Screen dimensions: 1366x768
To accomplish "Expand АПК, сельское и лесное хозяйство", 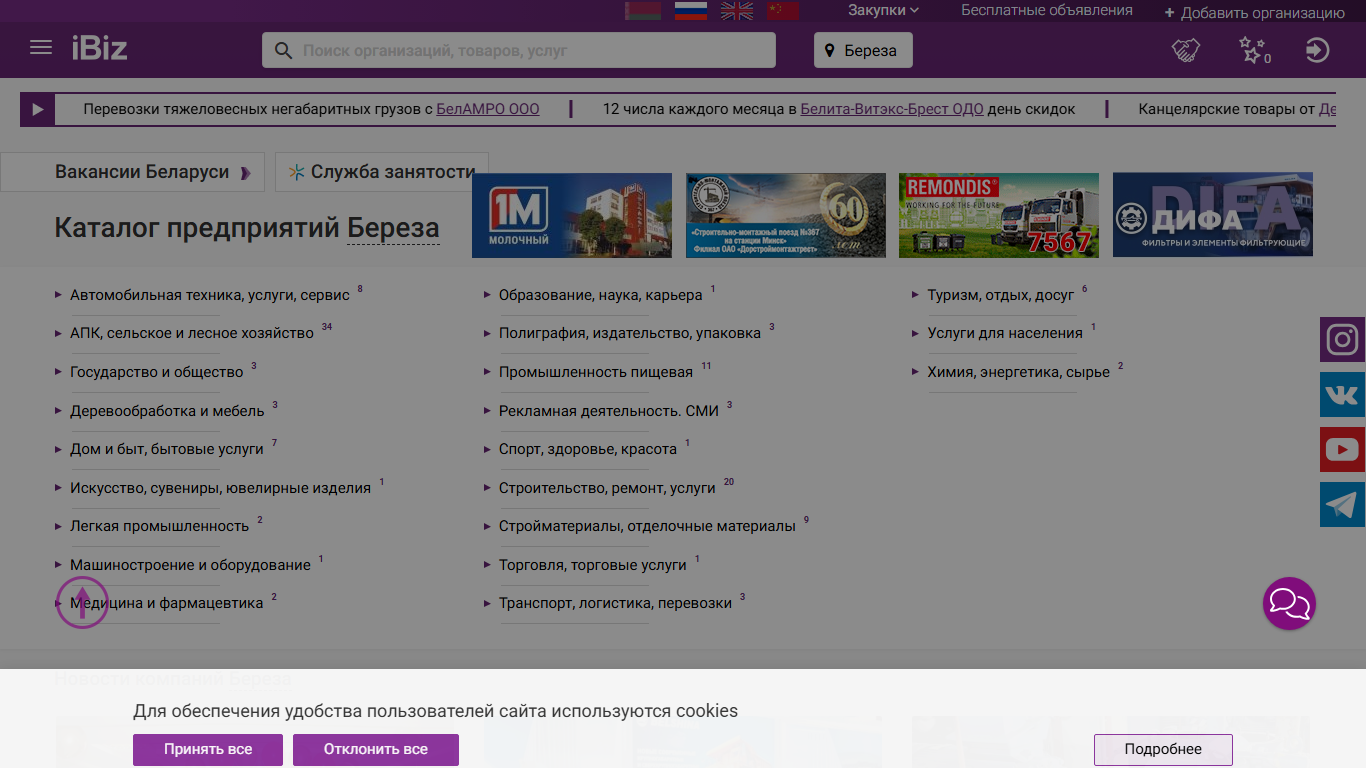I will click(x=192, y=333).
